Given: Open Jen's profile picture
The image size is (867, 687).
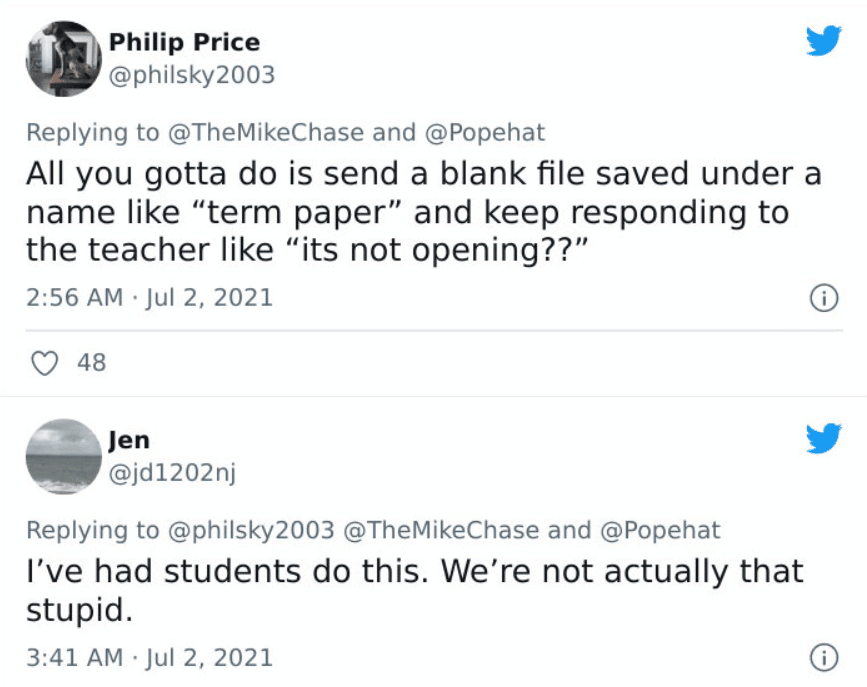Looking at the screenshot, I should coord(62,456).
